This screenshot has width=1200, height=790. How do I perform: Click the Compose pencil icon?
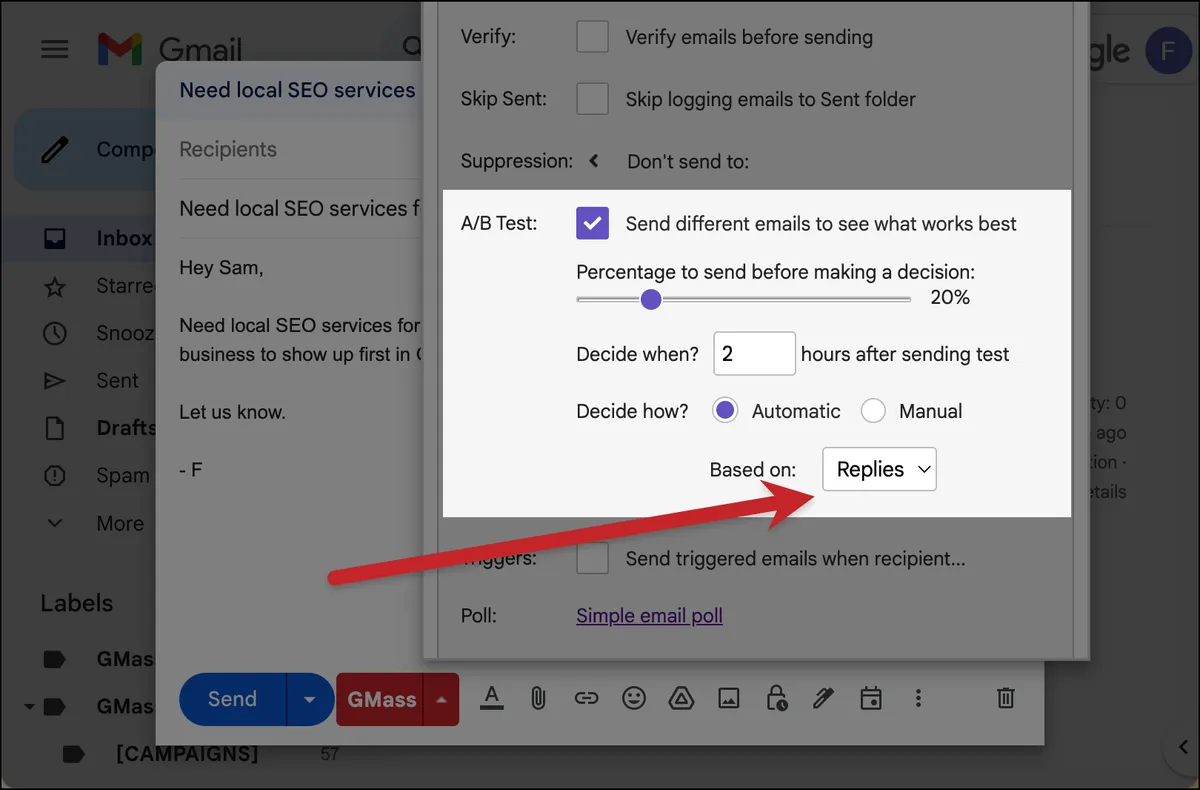pos(56,149)
